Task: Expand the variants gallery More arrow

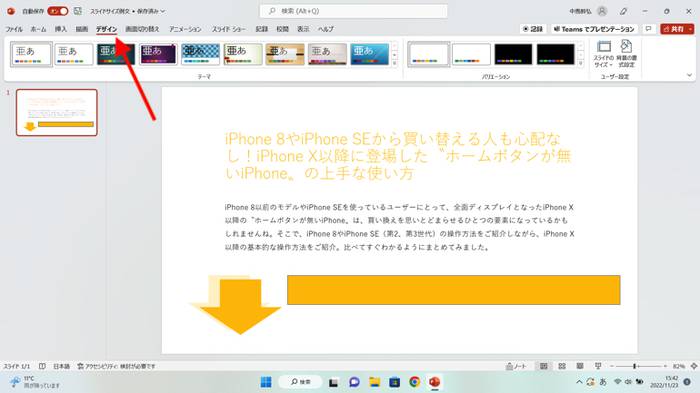Action: tap(581, 63)
